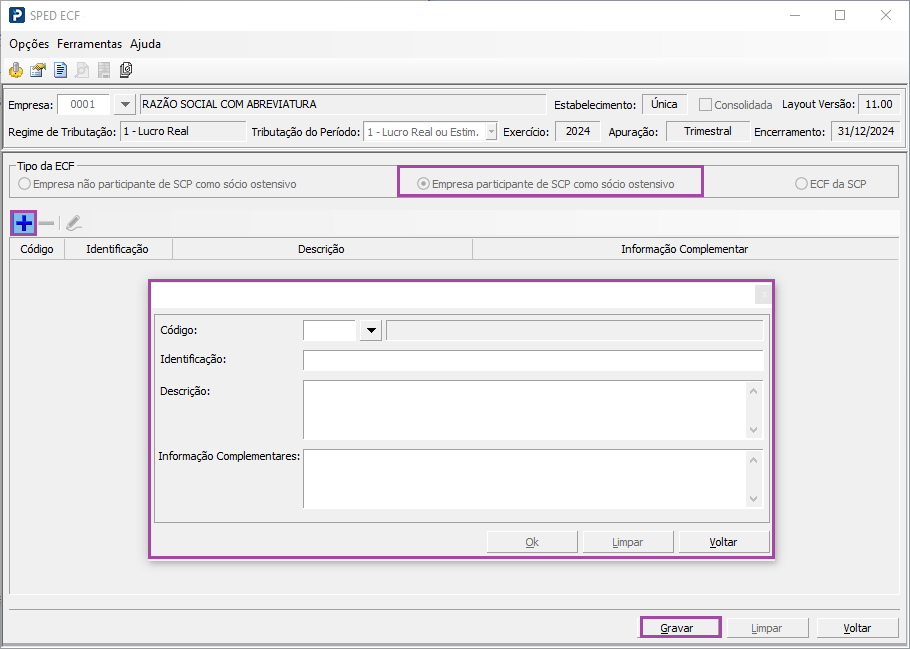
Task: Click Informação Complementares scrollbar down arrow
Action: (x=754, y=499)
